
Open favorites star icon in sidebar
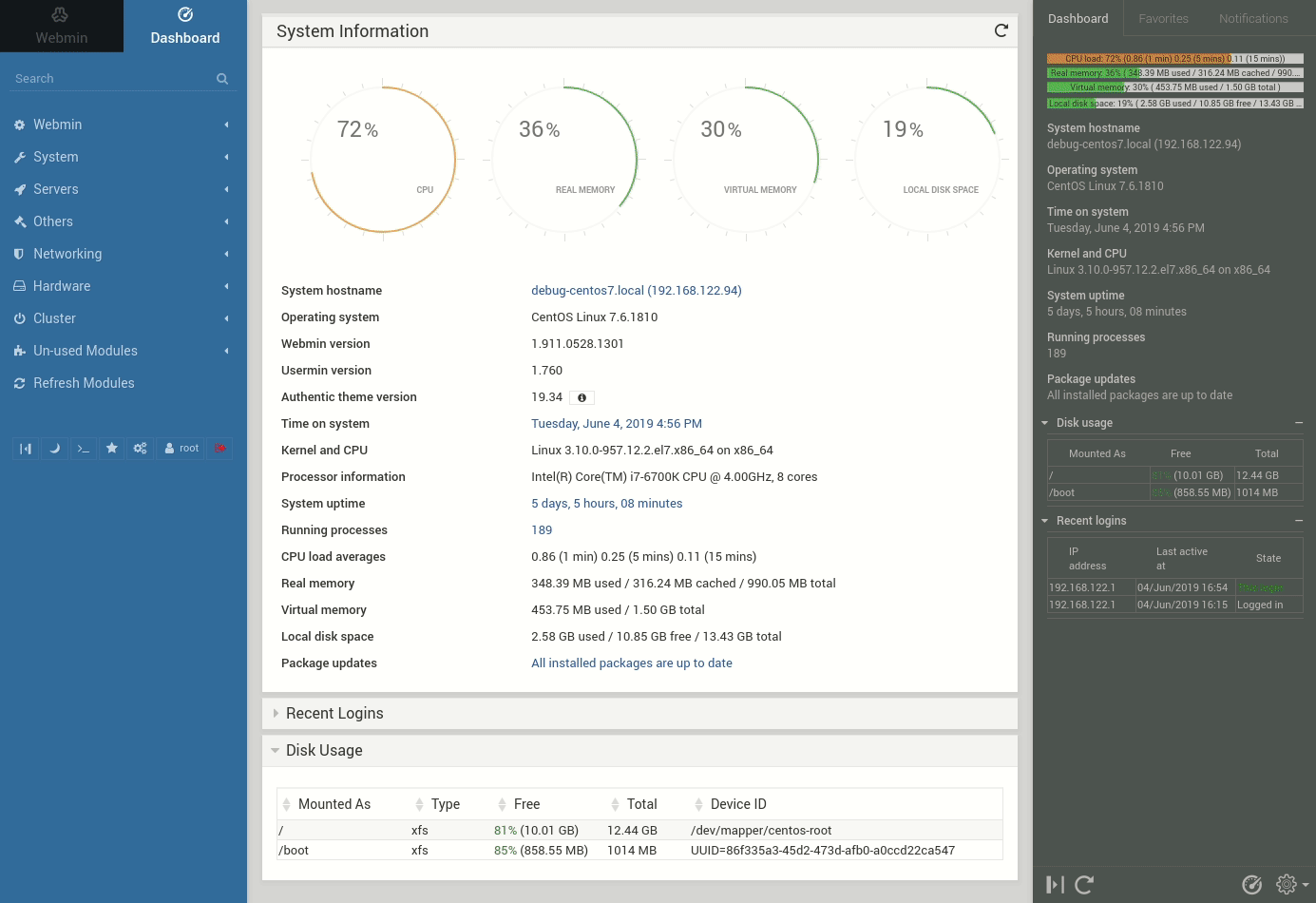coord(111,449)
